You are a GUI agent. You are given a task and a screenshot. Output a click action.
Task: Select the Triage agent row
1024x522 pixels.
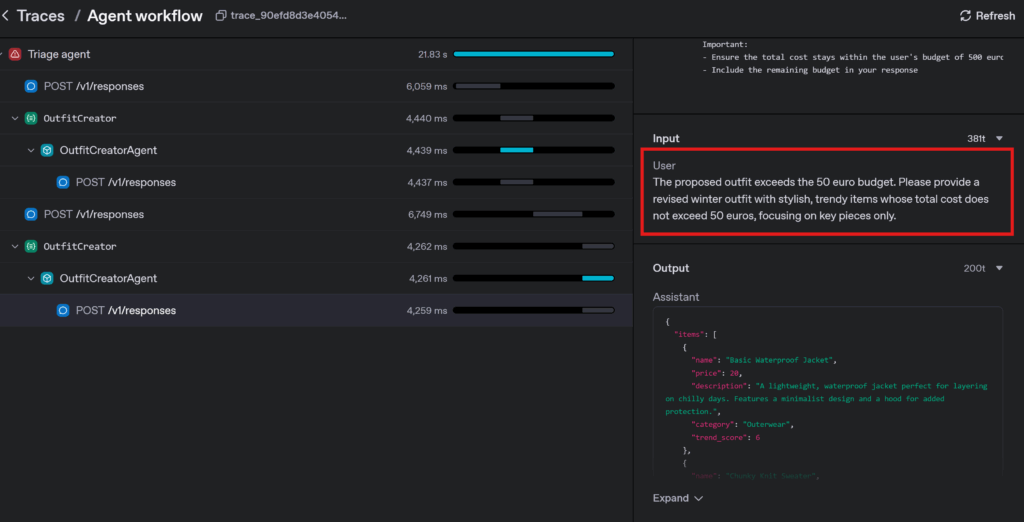tap(316, 54)
